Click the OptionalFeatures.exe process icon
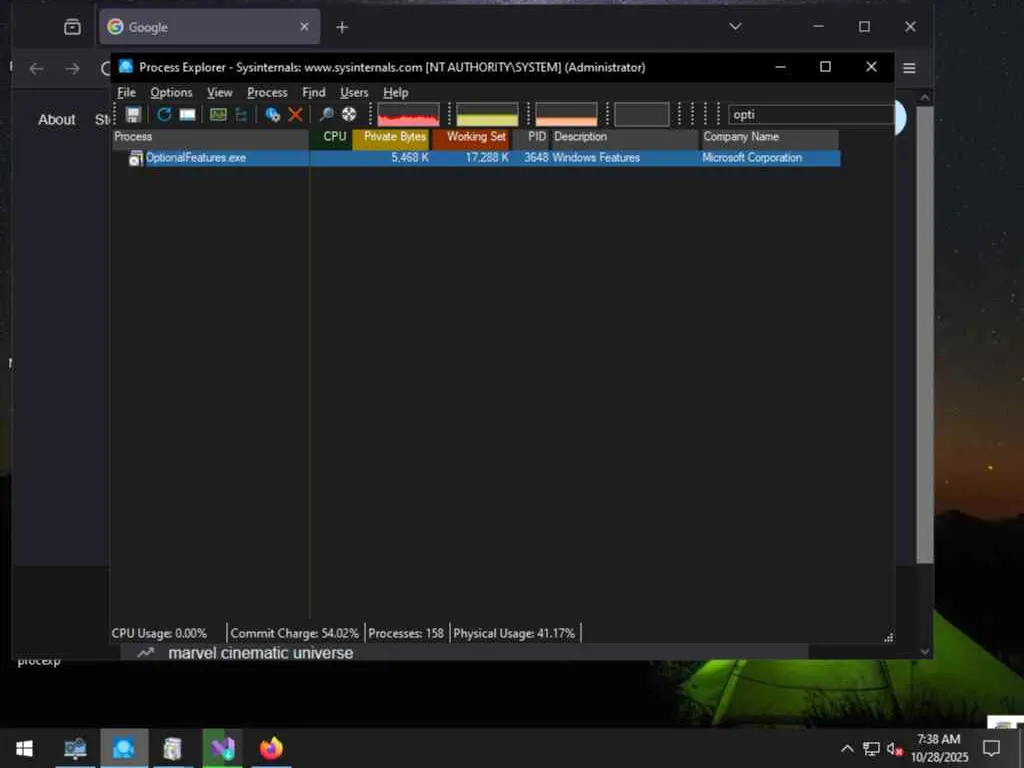This screenshot has height=768, width=1024. [x=135, y=158]
